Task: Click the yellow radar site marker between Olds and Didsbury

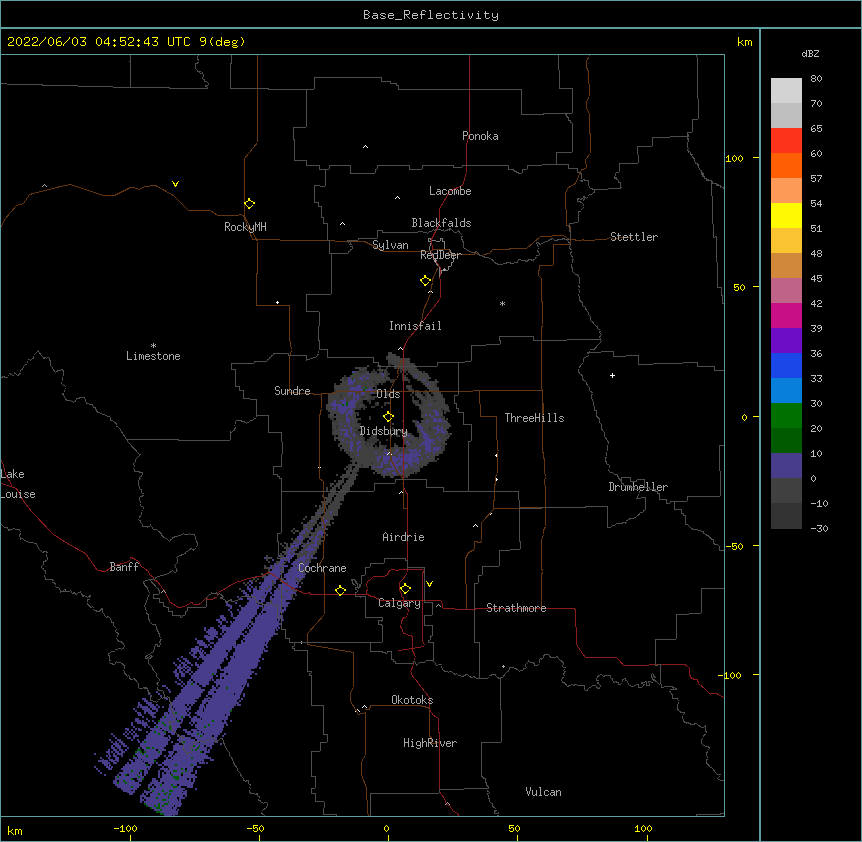Action: [388, 417]
